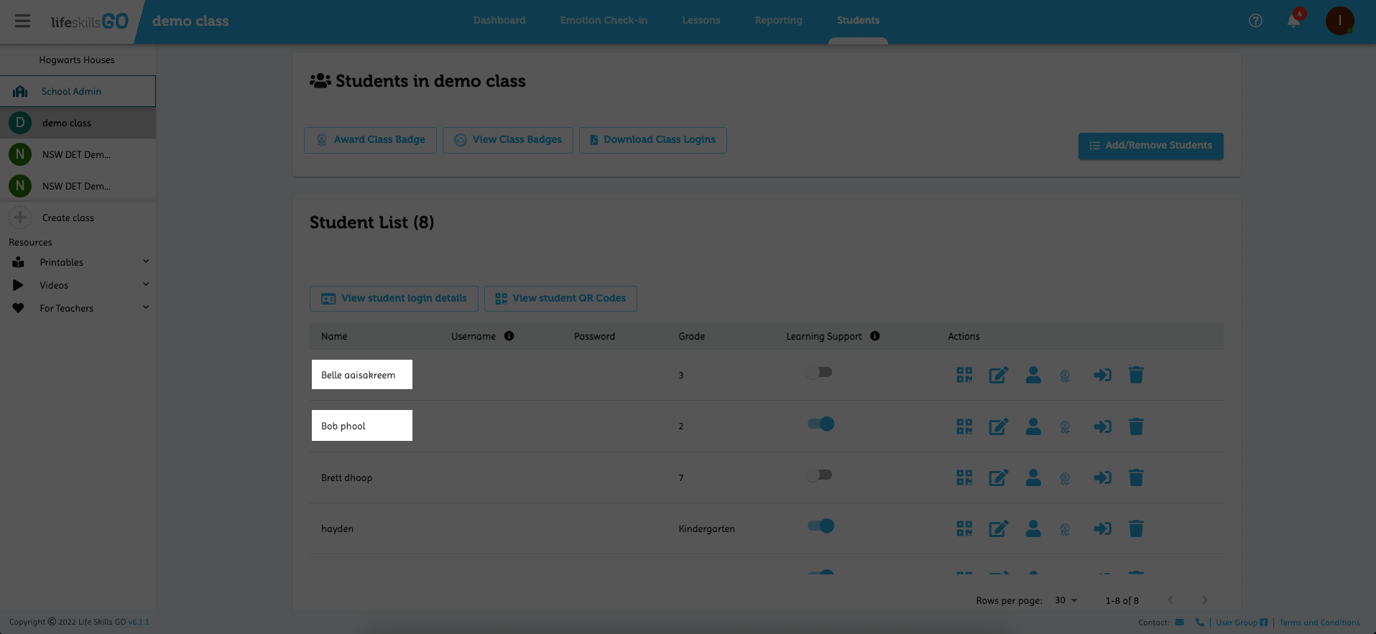Award badge to Bob phool

pyautogui.click(x=1065, y=427)
